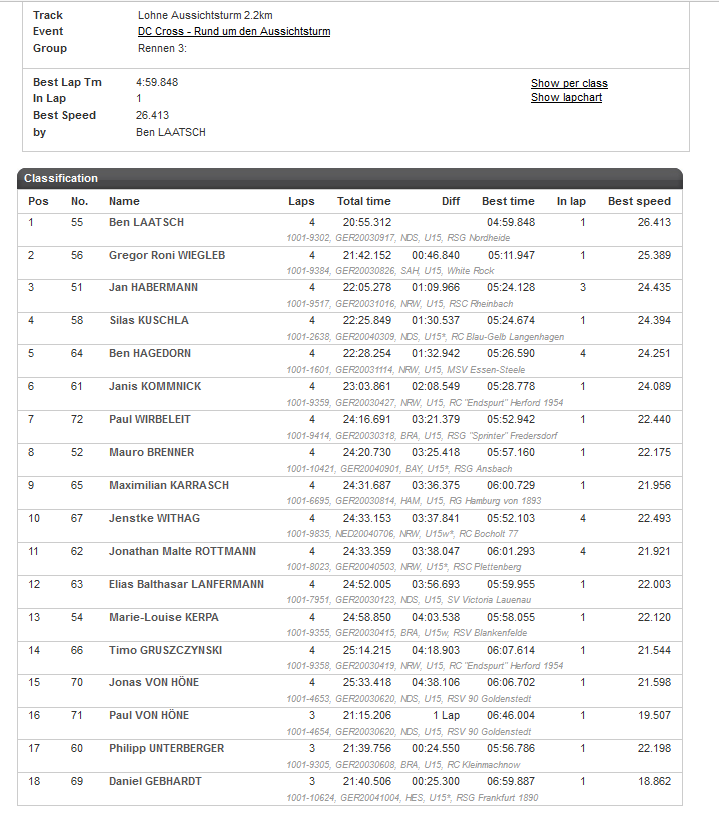Viewport: 719px width, 827px height.
Task: Open the DC Cross event link
Action: point(234,32)
